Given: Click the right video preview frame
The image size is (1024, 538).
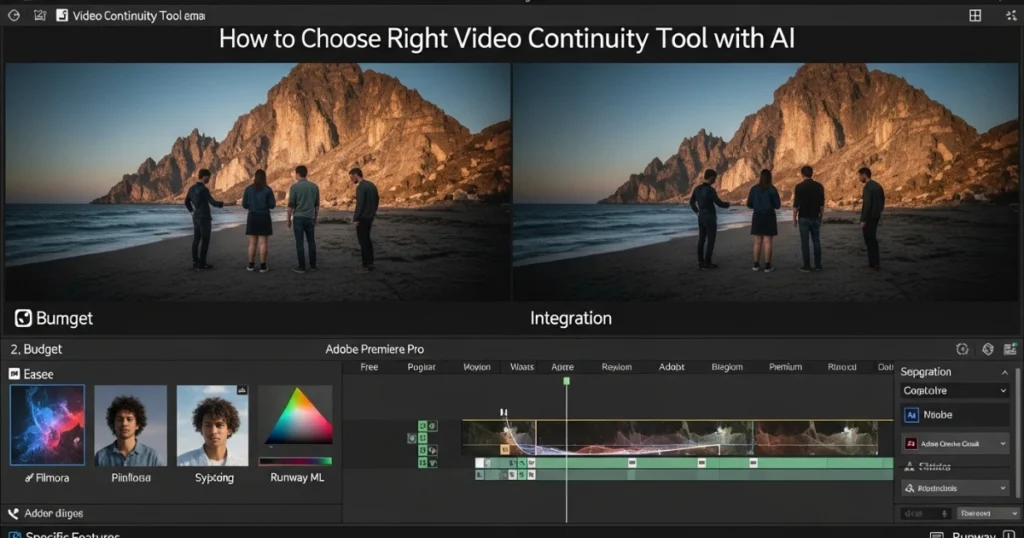Looking at the screenshot, I should (765, 182).
